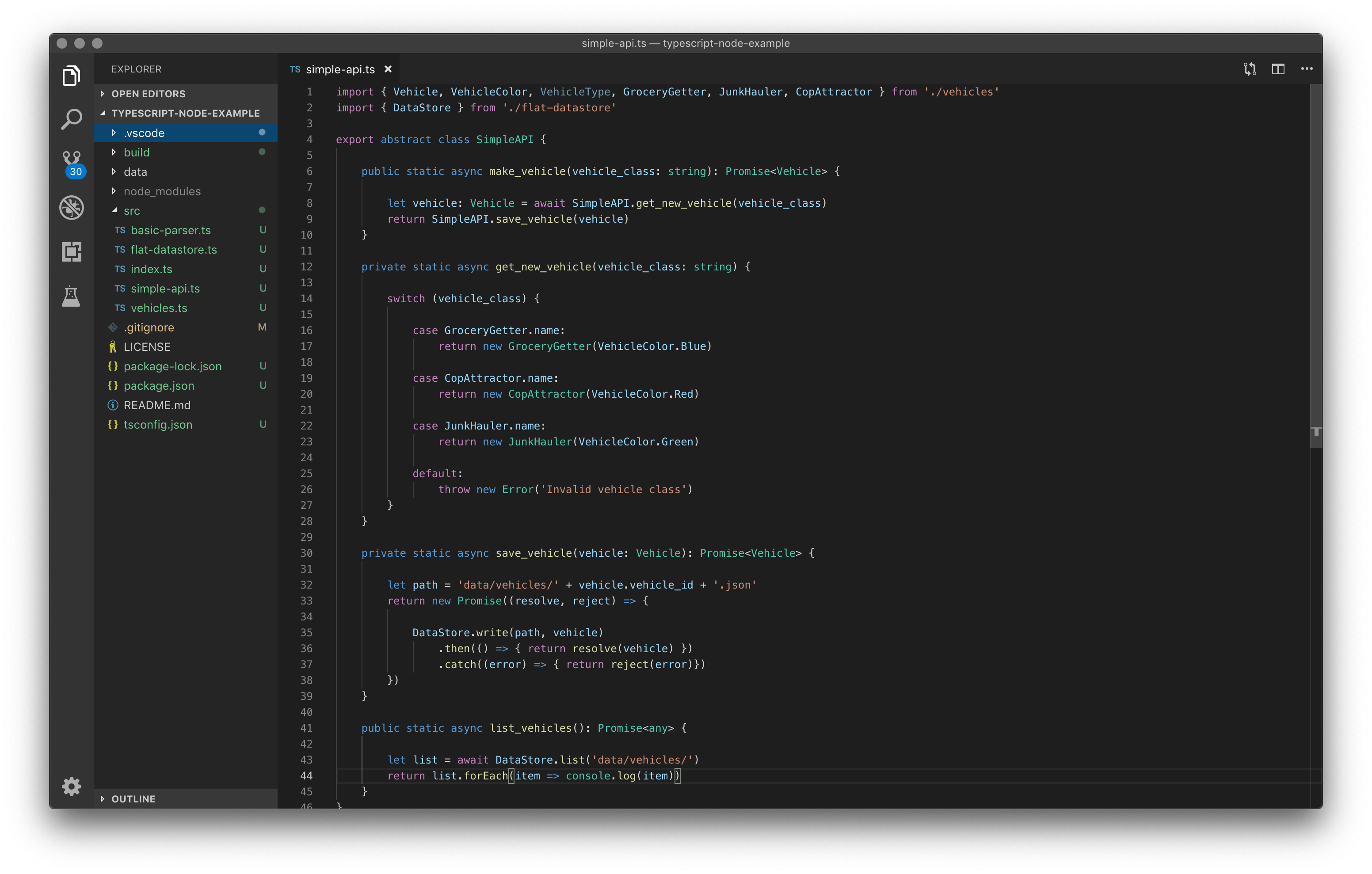Switch to the simple-api.ts tab

click(340, 69)
